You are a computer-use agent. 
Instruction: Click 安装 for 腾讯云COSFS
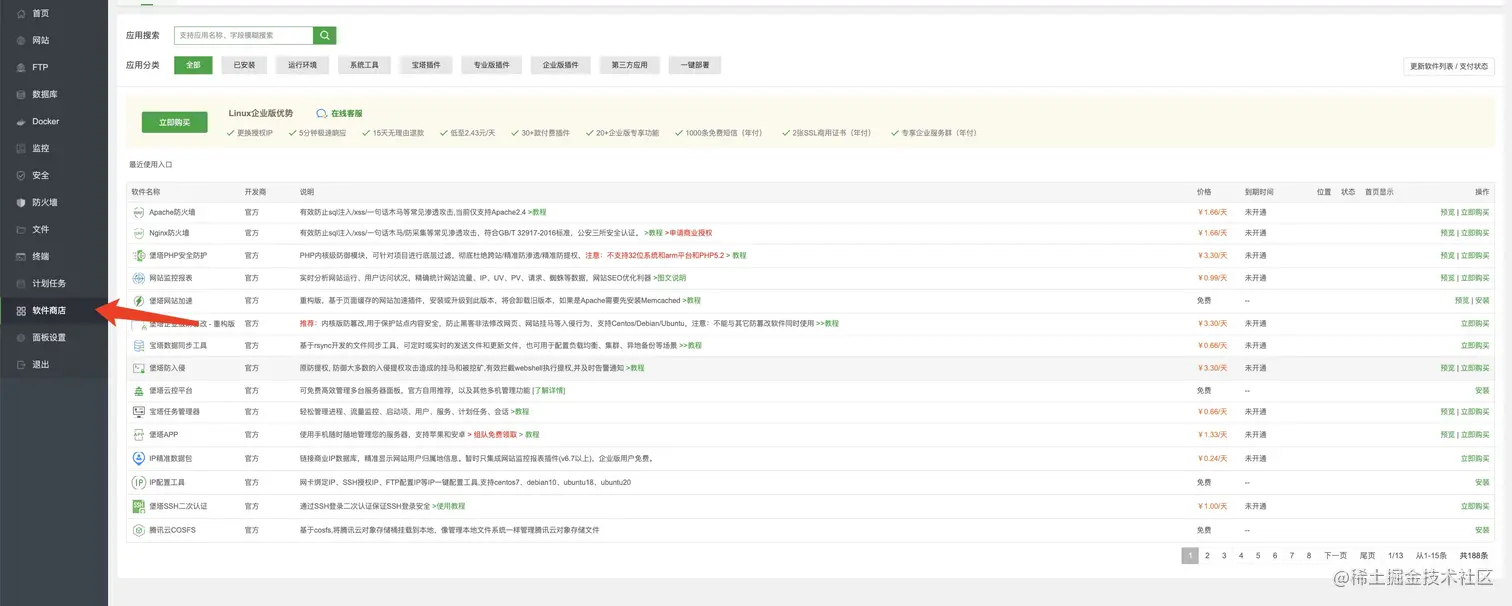[1482, 530]
